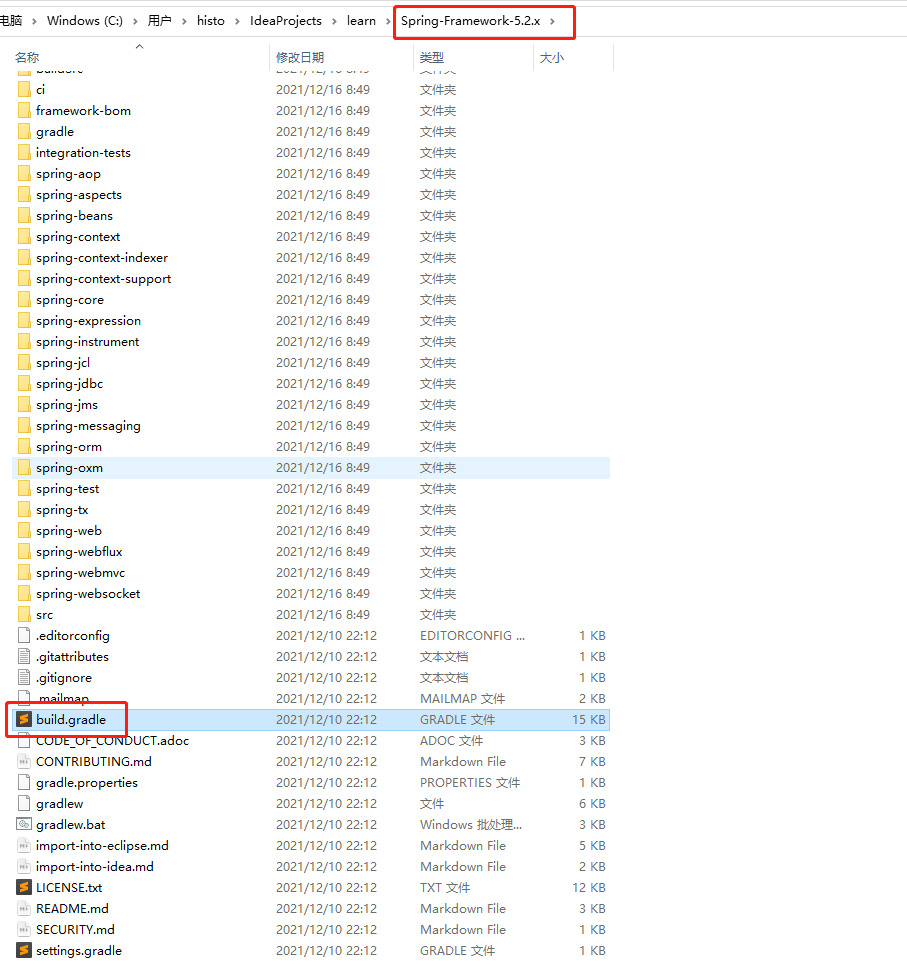Expand the breadcrumb chevron after 用户
Image resolution: width=907 pixels, height=965 pixels.
tap(184, 21)
